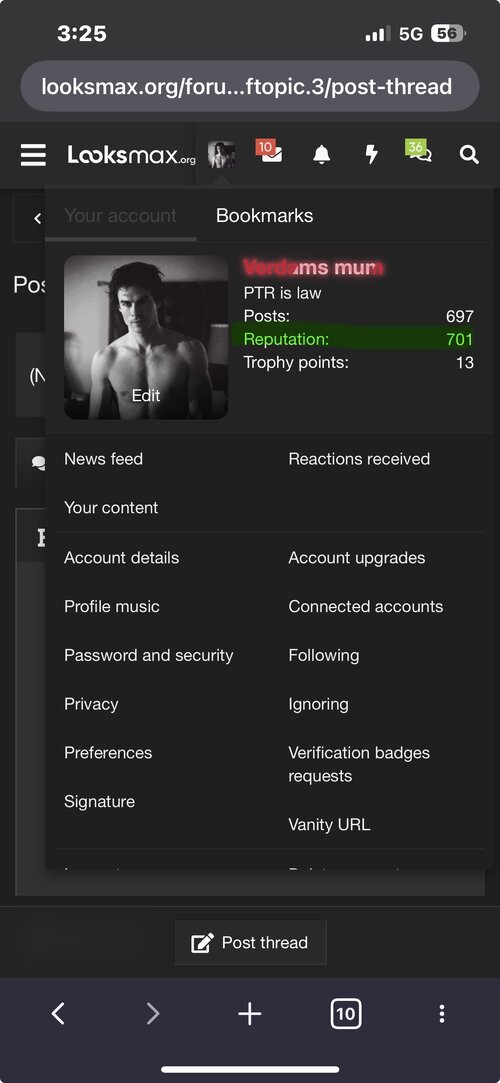Viewport: 500px width, 1083px height.
Task: Open the Reactions received link
Action: point(359,459)
